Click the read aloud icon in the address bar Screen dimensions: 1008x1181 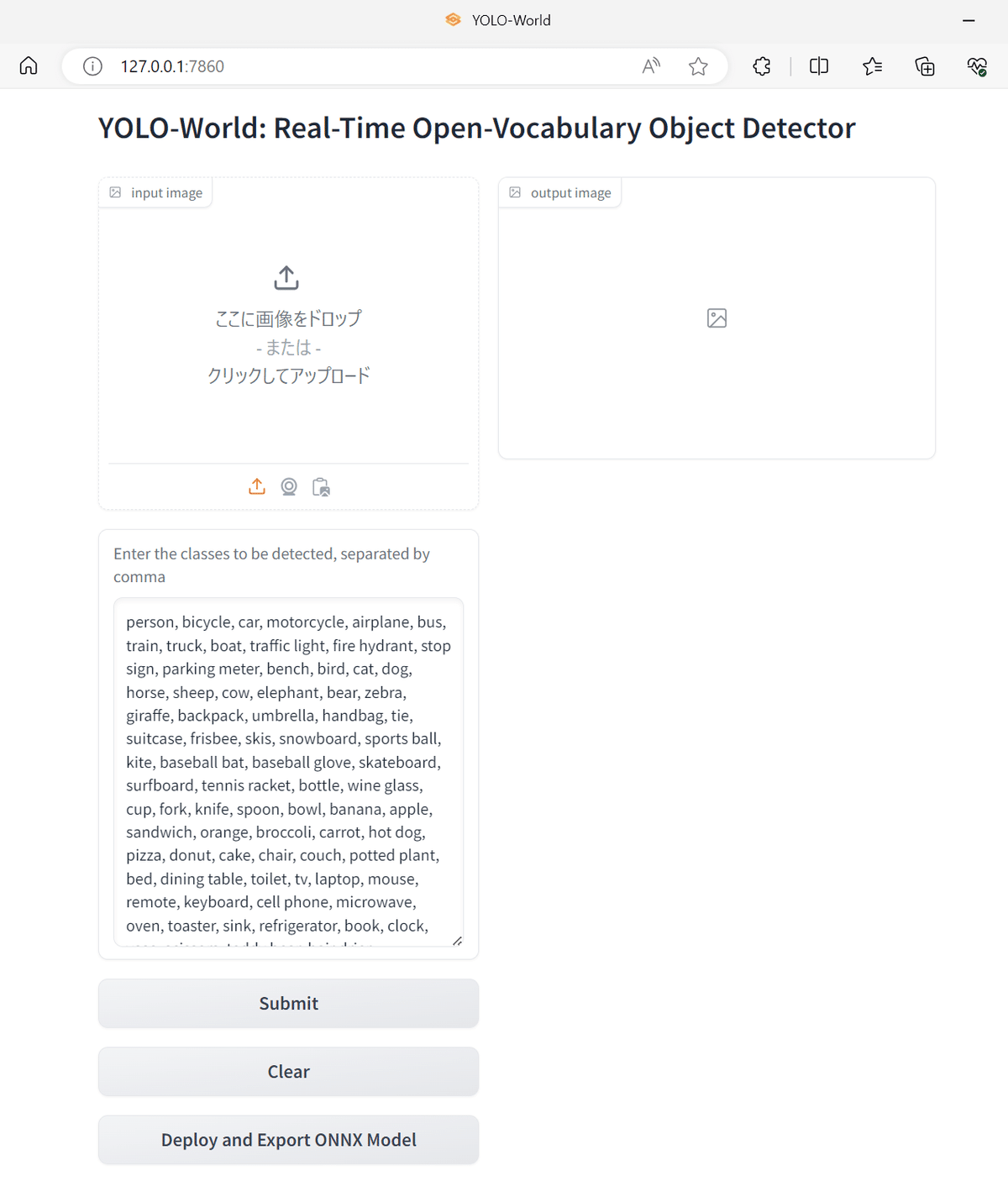point(651,66)
